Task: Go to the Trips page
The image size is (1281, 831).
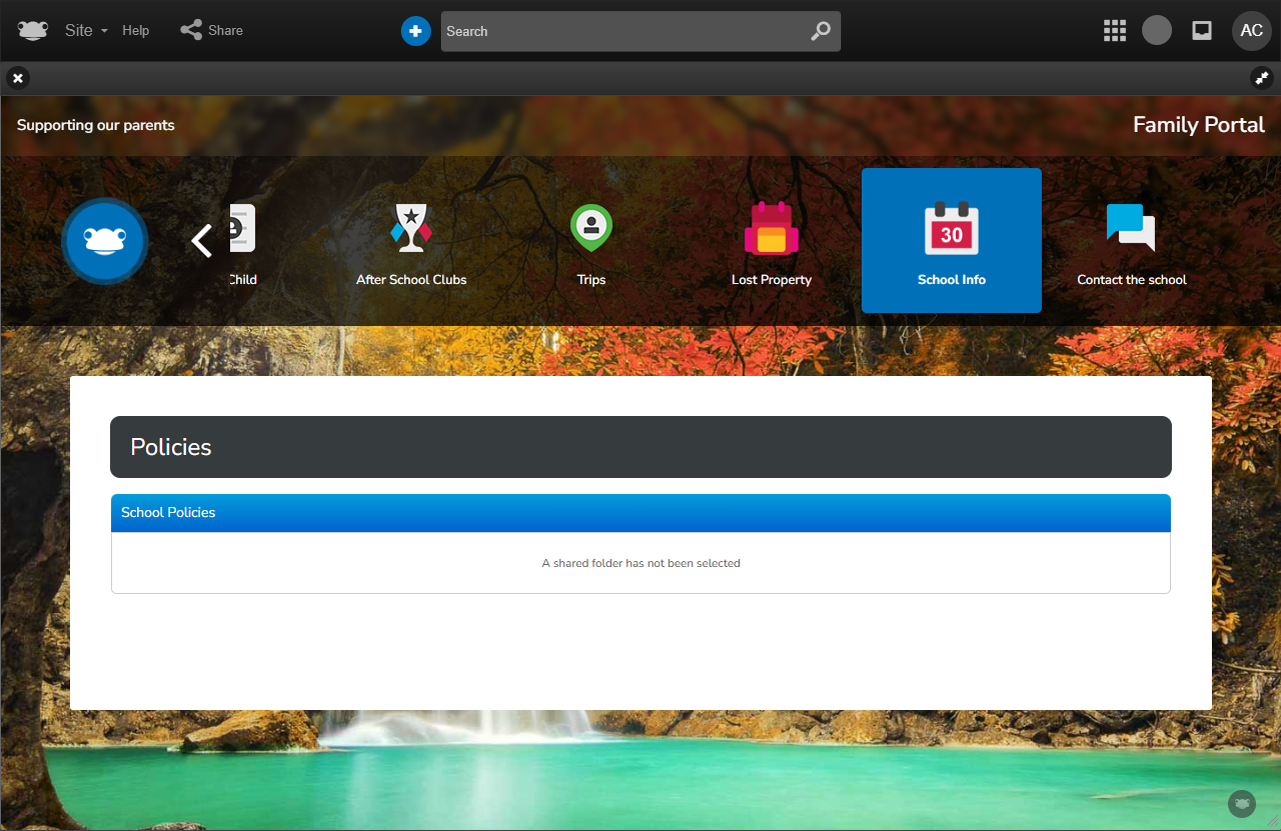Action: click(x=591, y=243)
